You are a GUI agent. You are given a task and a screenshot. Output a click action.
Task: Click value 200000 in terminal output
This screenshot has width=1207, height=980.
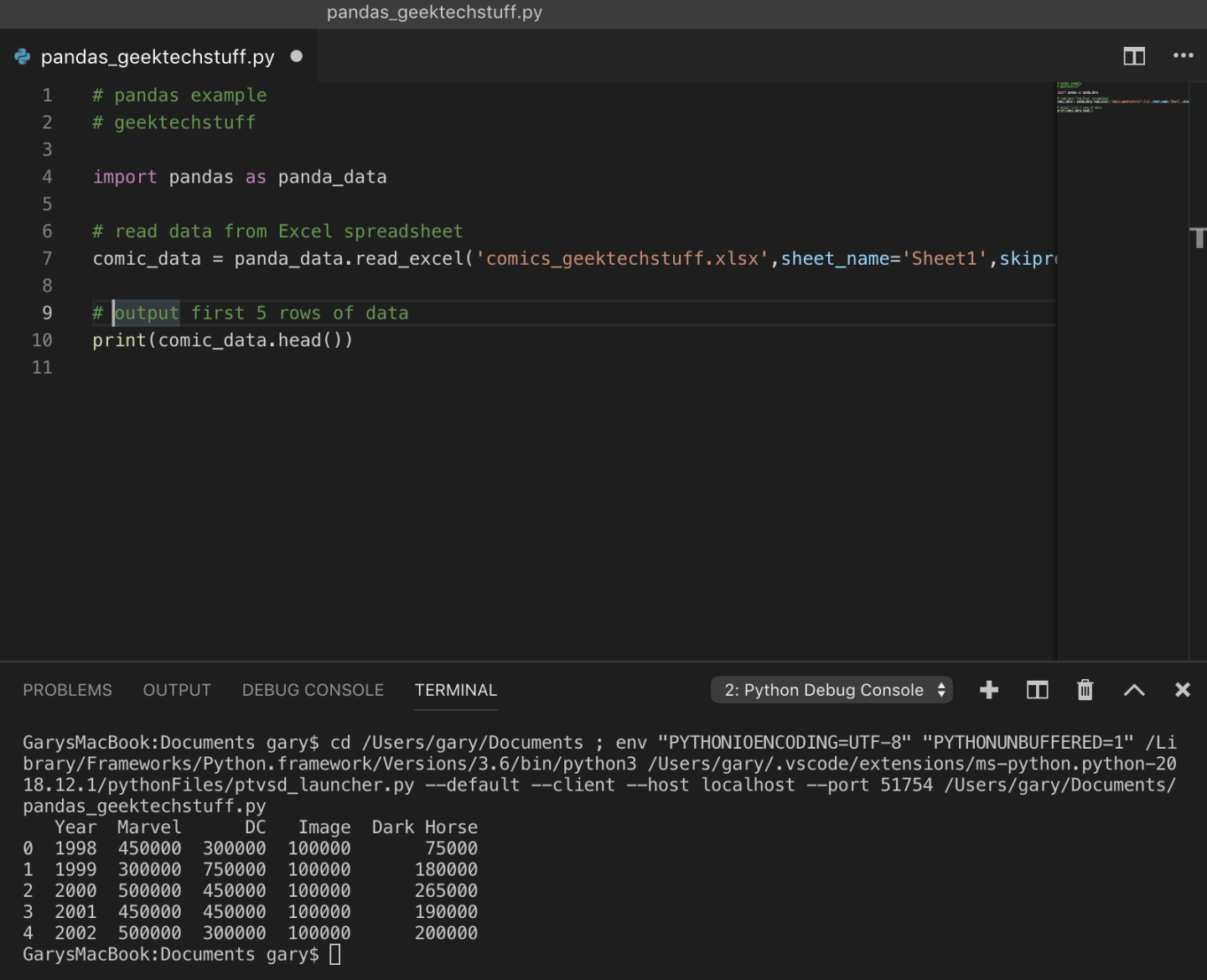click(446, 933)
